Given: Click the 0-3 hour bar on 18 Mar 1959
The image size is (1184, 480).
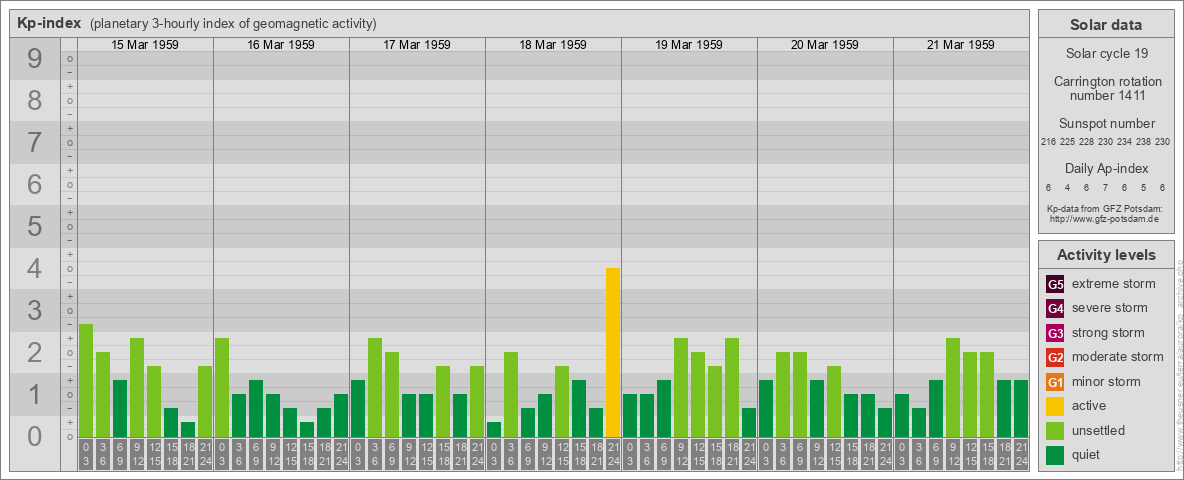Looking at the screenshot, I should (x=494, y=429).
